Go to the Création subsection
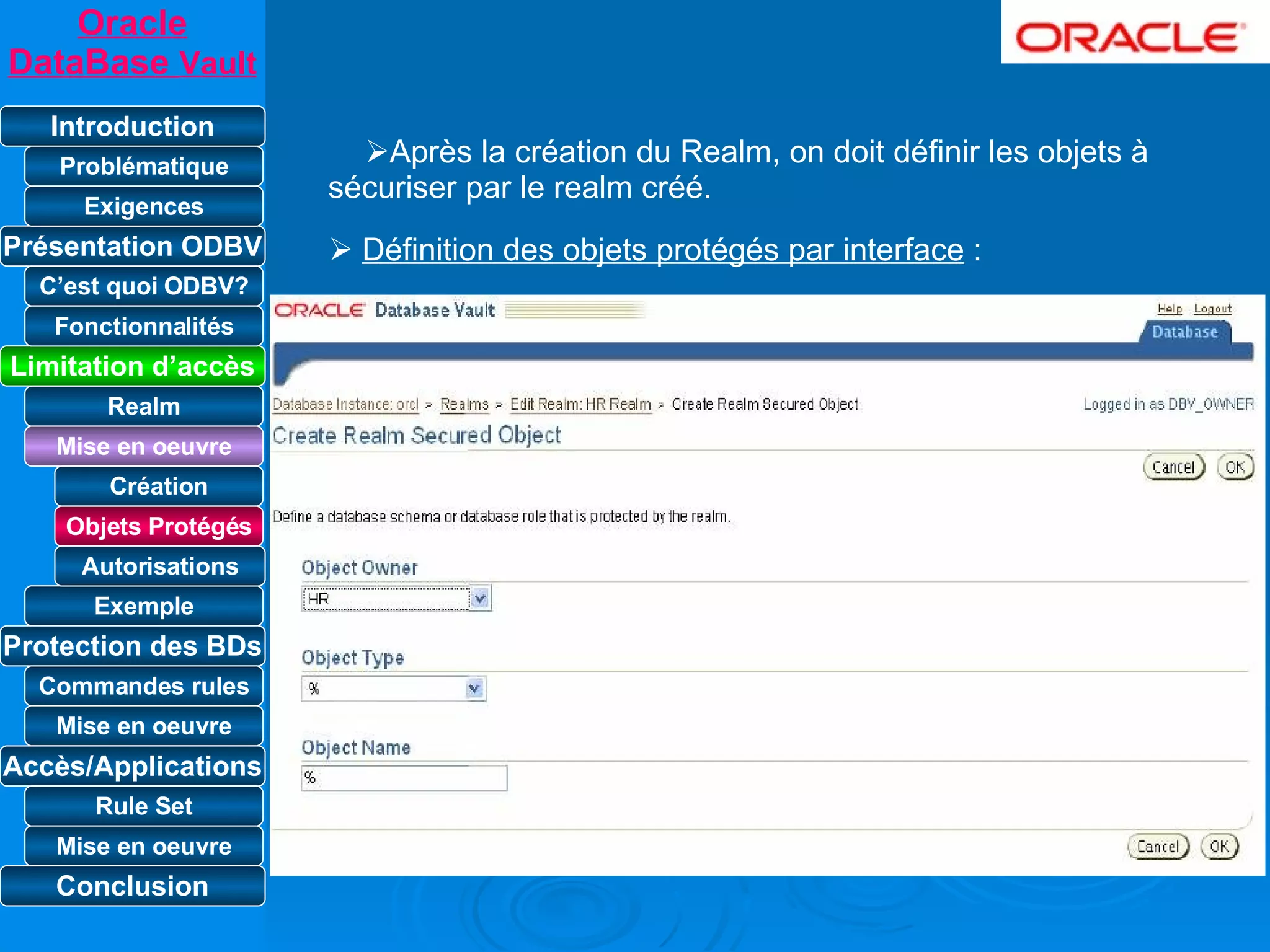Image resolution: width=1270 pixels, height=952 pixels. click(x=159, y=486)
